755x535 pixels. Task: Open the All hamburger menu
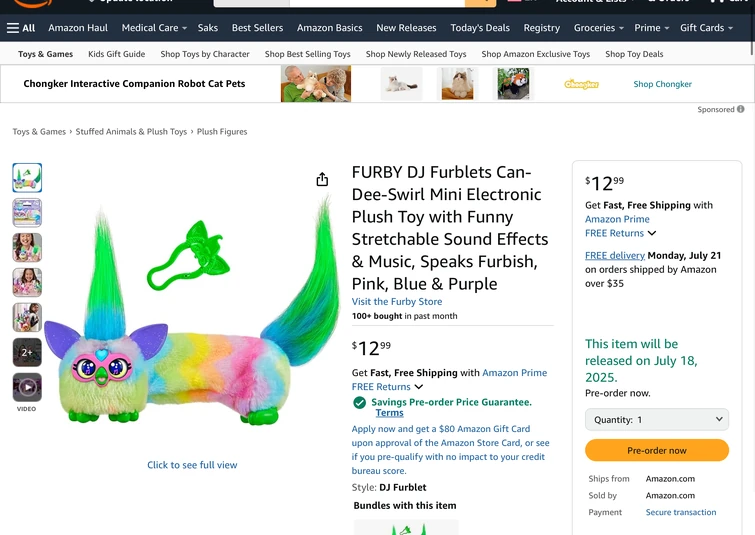click(x=21, y=28)
